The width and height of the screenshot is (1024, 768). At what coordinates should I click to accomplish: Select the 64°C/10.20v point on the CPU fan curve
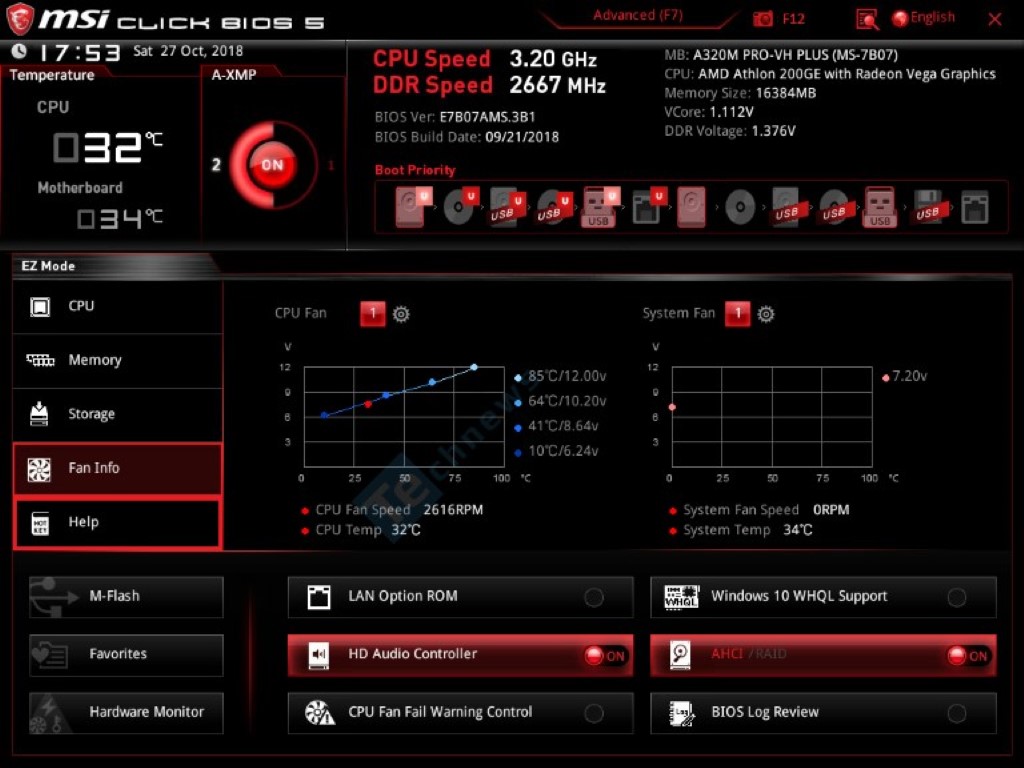pos(432,382)
